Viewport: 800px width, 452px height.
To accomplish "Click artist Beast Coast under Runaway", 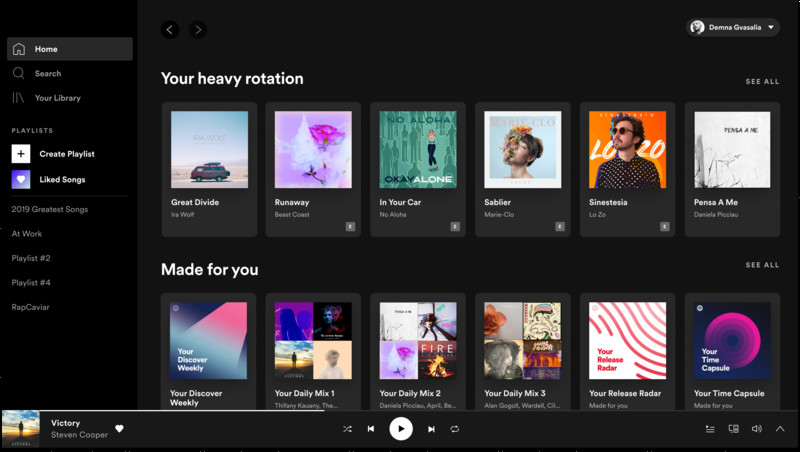I will pos(292,215).
